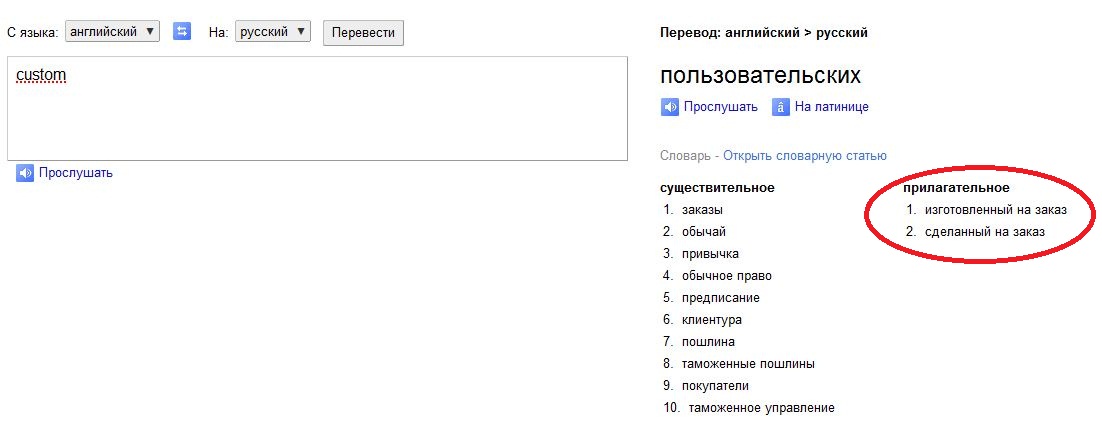
Task: Click inside the text box containing 'custom'
Action: pos(317,108)
